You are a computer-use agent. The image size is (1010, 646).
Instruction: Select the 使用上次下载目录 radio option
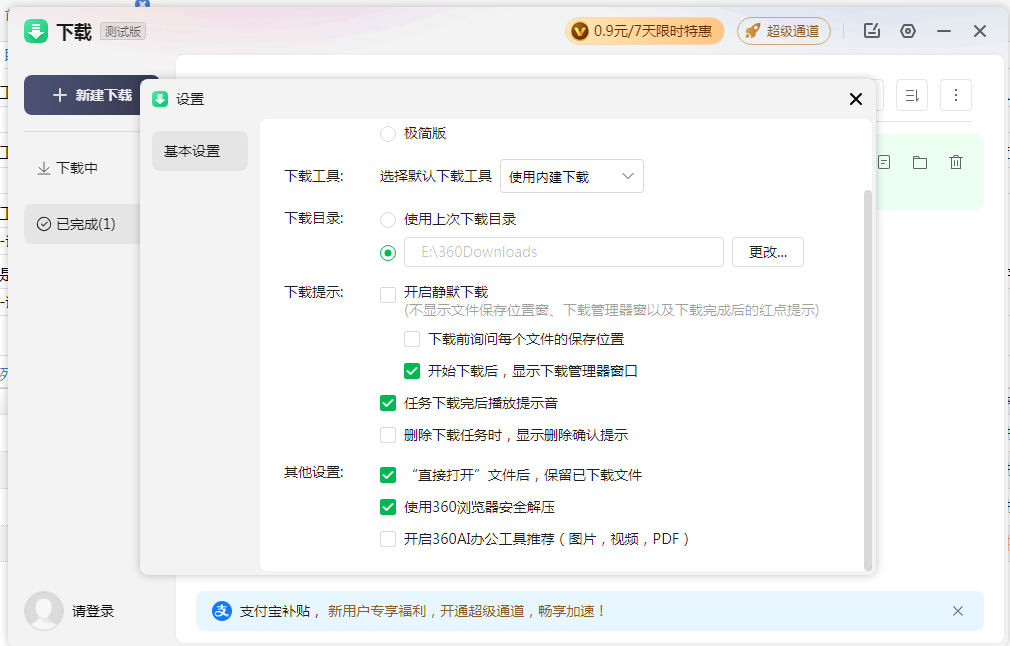[x=388, y=219]
